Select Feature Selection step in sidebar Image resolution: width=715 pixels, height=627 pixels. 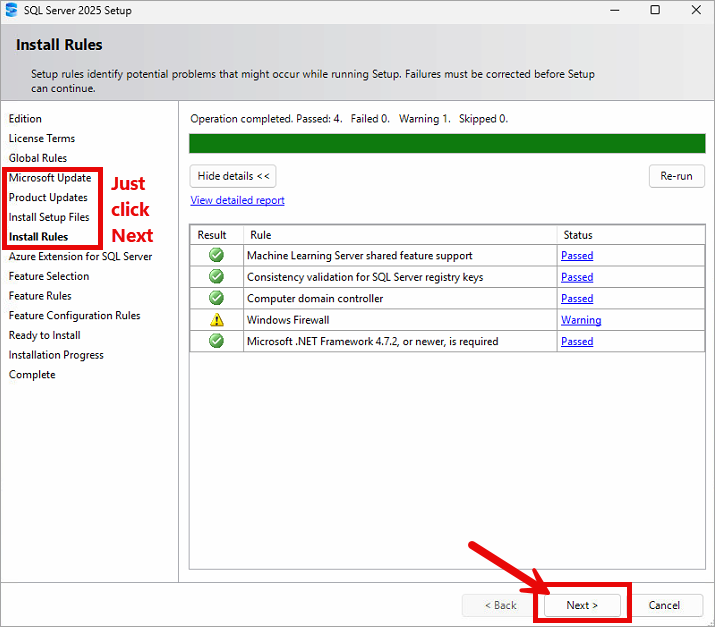click(49, 276)
